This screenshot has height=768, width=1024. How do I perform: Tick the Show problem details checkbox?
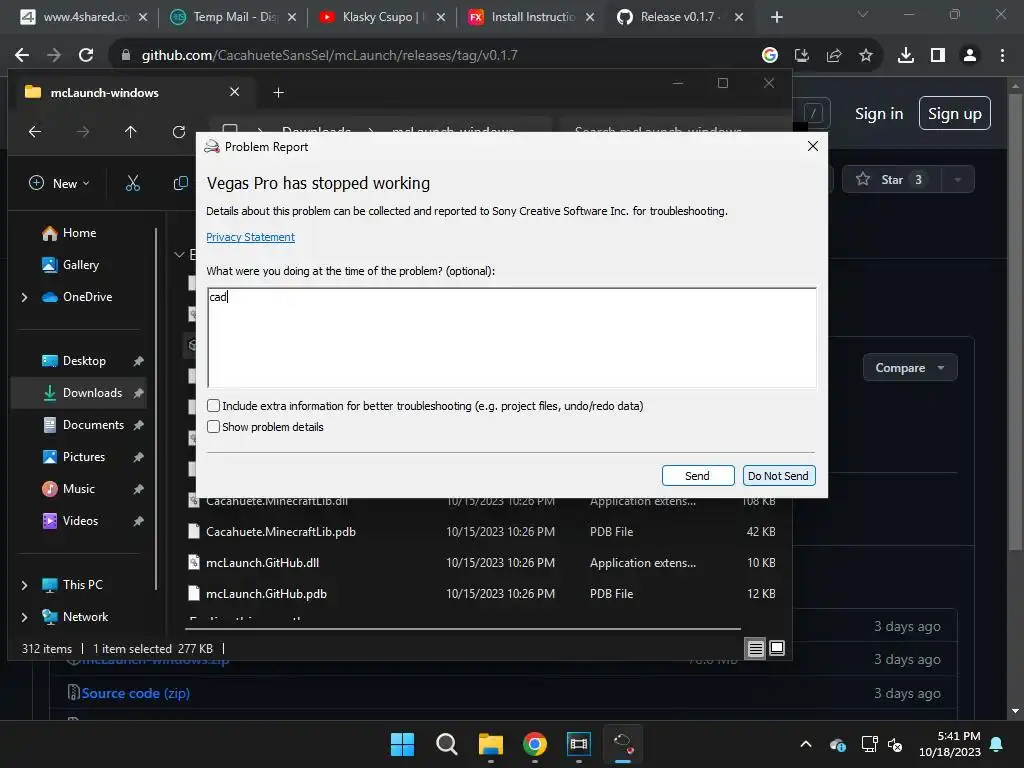click(214, 426)
